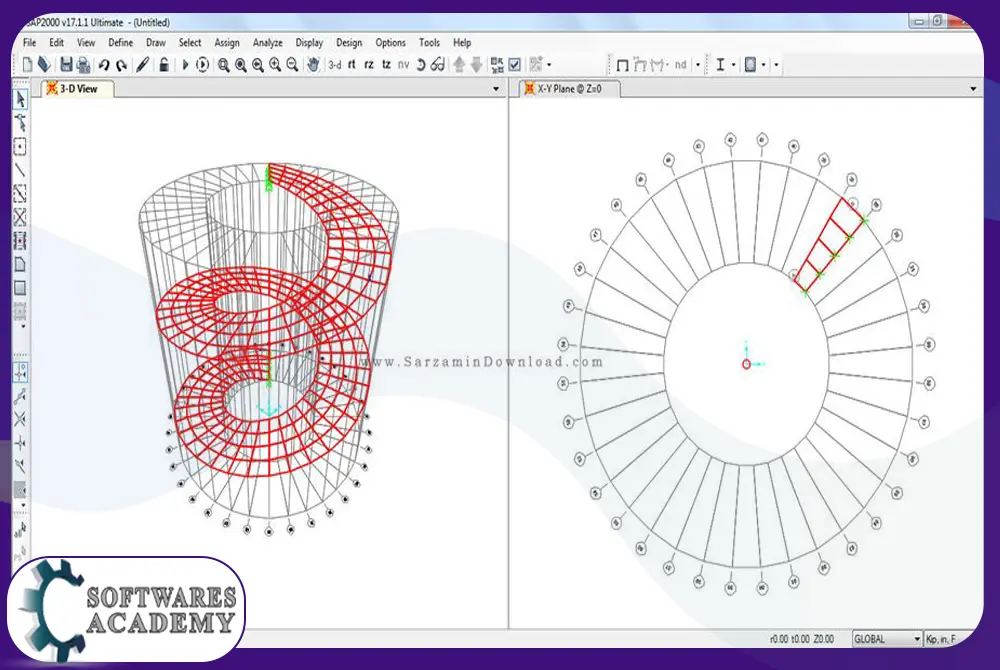Zoom in with the plus magnifier
Viewport: 1000px width, 670px height.
(x=276, y=64)
